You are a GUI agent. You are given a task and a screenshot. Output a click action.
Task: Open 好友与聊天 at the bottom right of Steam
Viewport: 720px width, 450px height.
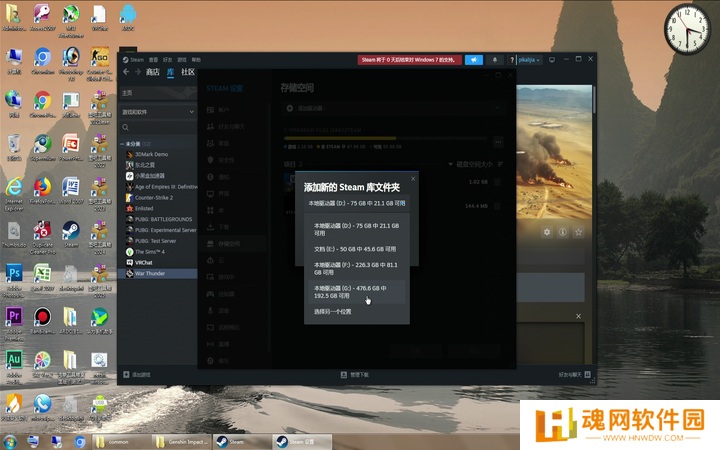574,375
